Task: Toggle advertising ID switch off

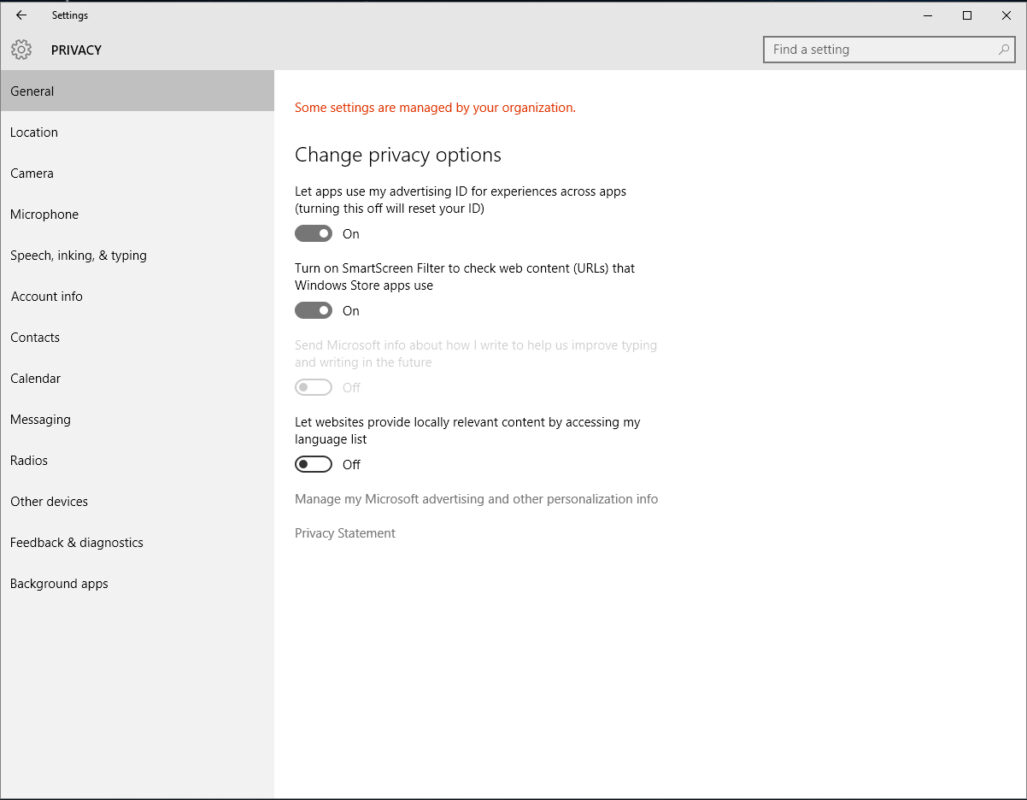Action: (x=313, y=234)
